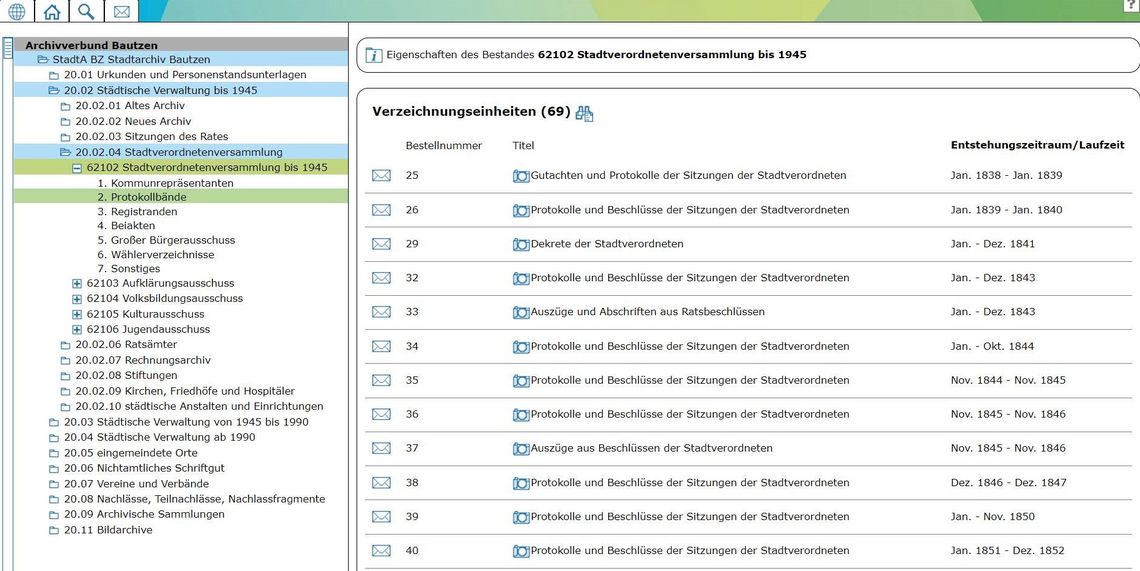This screenshot has width=1140, height=571.
Task: Click the globe icon in top toolbar
Action: [x=17, y=12]
